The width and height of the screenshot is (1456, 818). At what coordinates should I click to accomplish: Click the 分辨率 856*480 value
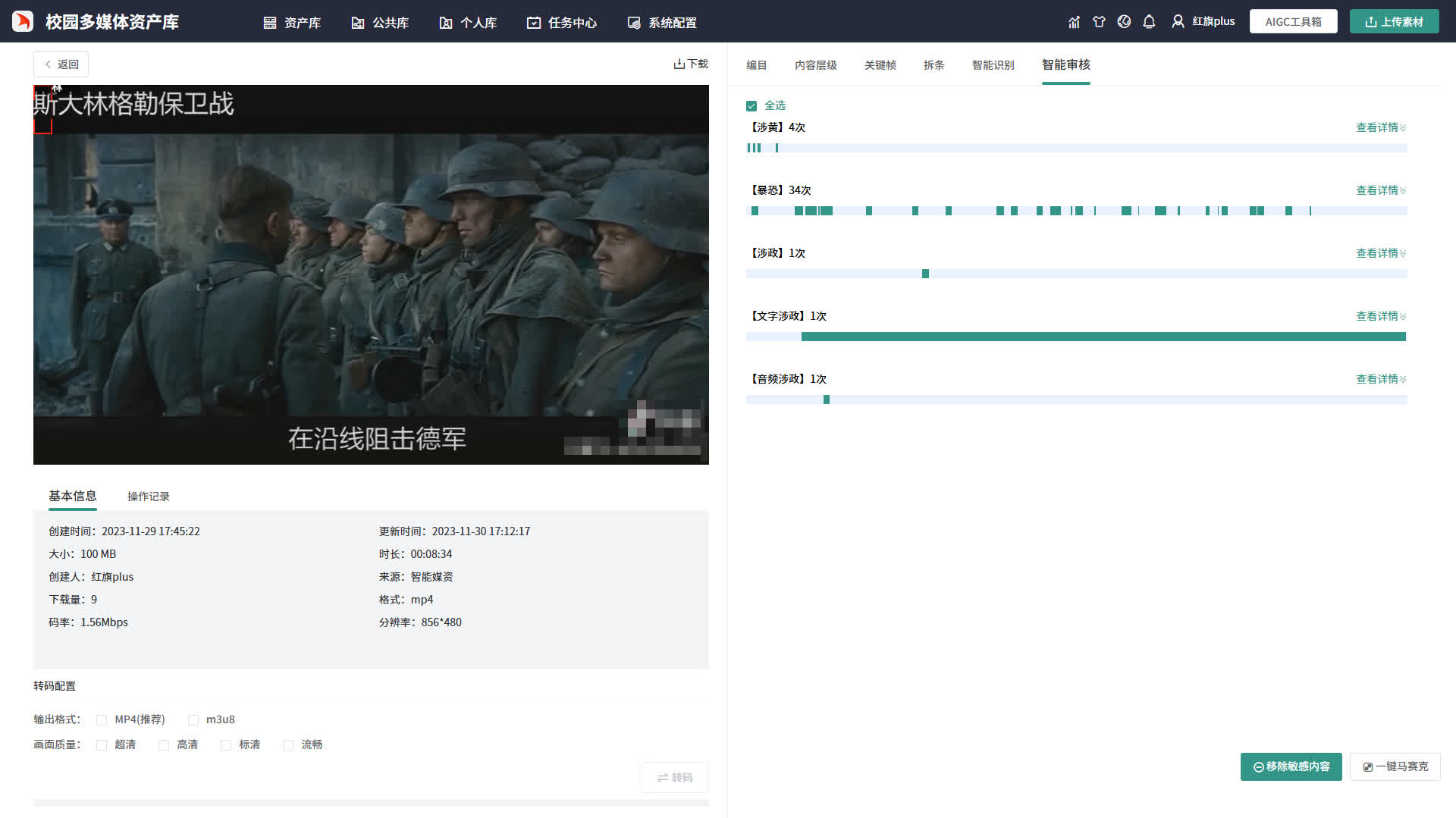(441, 622)
